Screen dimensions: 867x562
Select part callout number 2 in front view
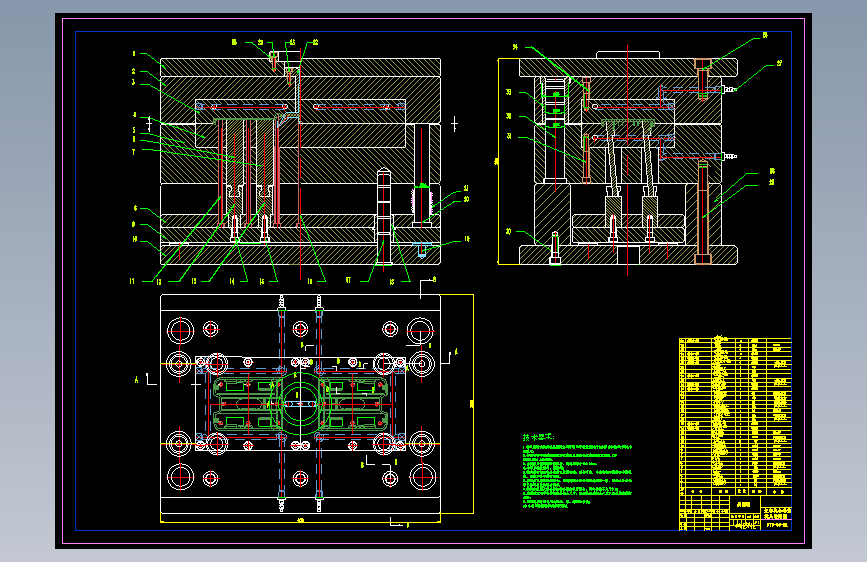[x=134, y=71]
